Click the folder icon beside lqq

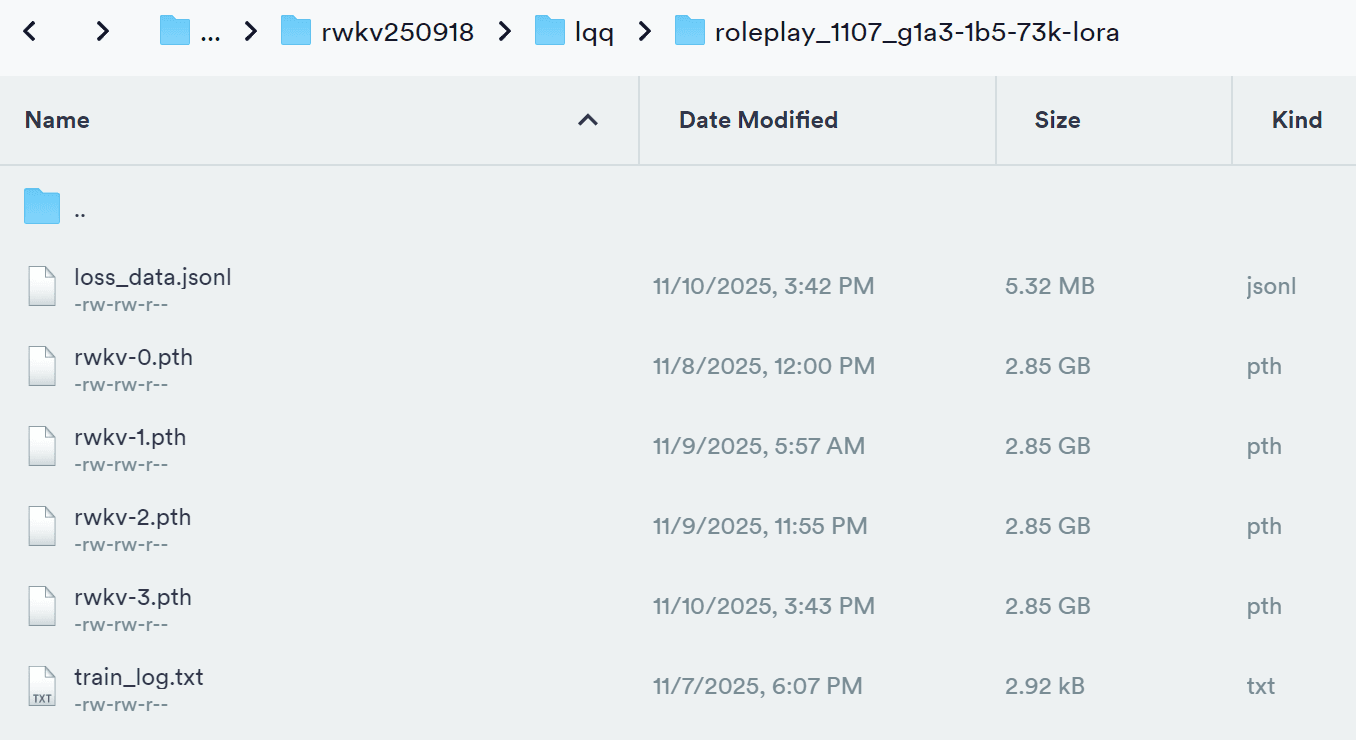point(549,31)
